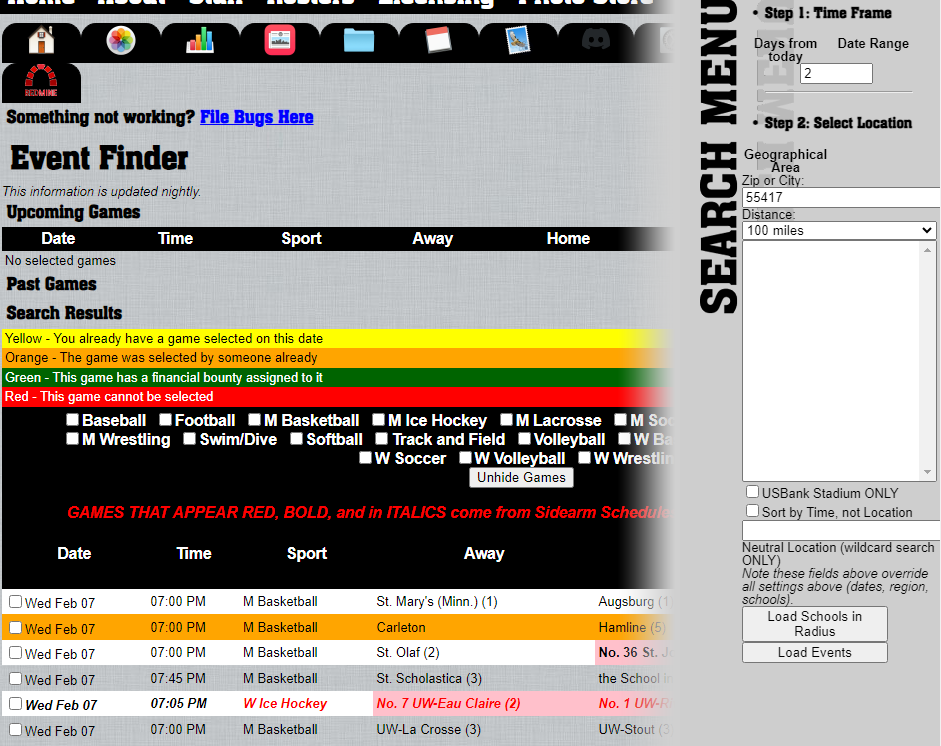Click the Load Events button
This screenshot has height=746, width=941.
coord(814,653)
